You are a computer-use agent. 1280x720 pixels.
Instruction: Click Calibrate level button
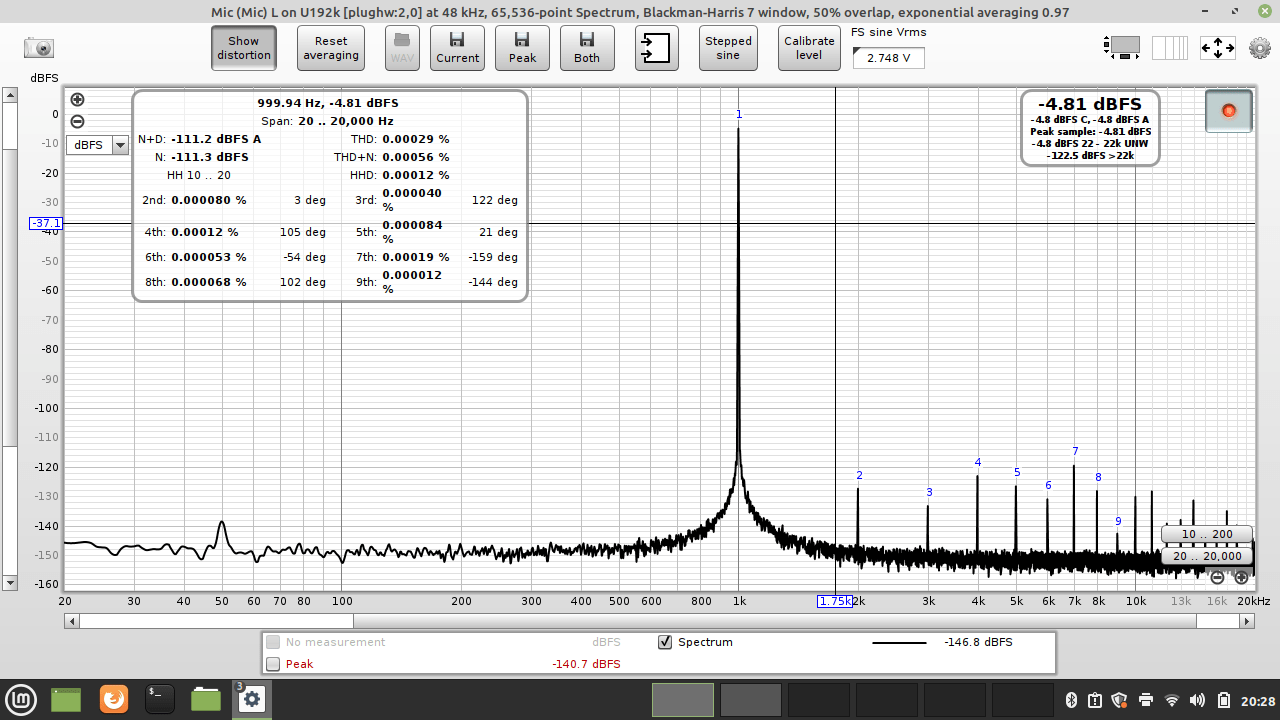pyautogui.click(x=809, y=48)
